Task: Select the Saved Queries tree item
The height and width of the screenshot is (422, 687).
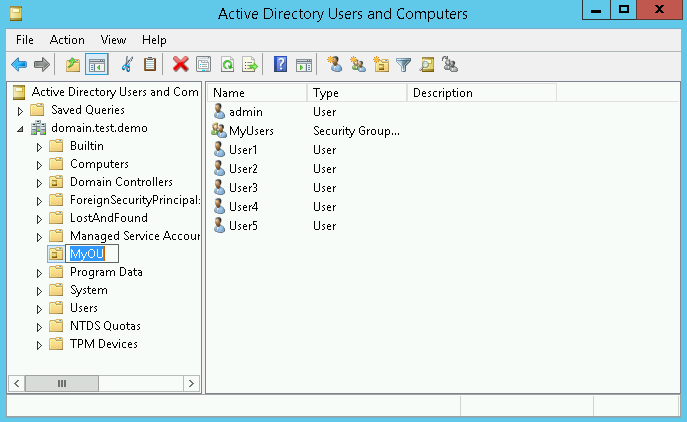Action: coord(88,110)
